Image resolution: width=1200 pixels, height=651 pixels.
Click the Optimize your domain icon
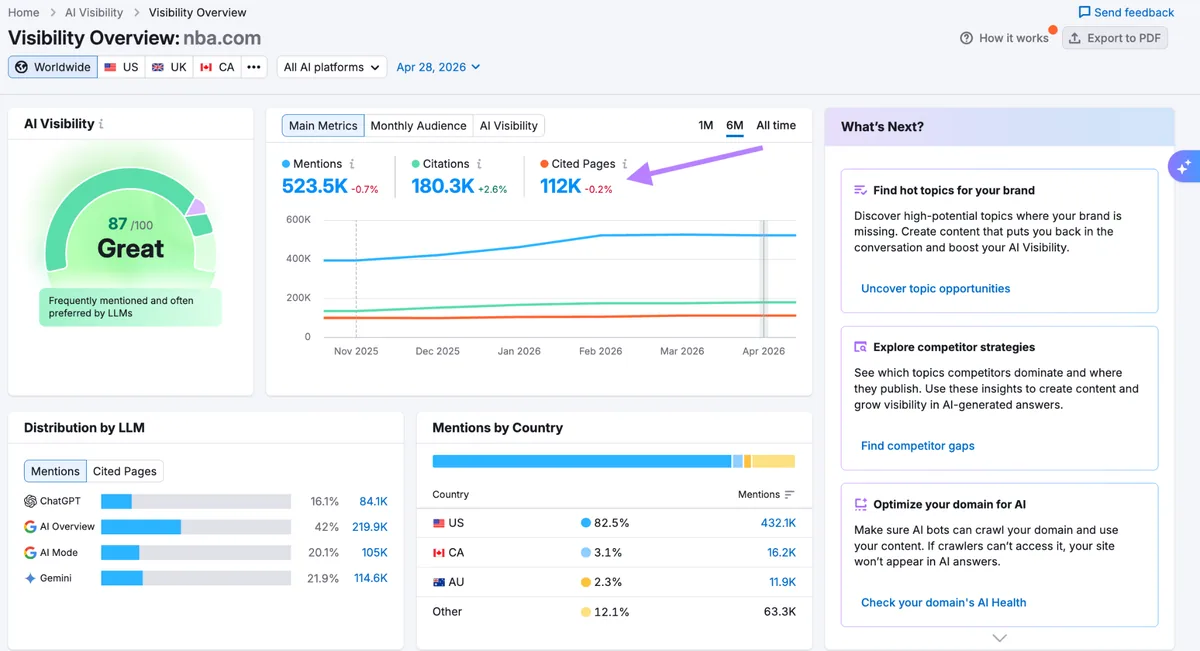[860, 504]
